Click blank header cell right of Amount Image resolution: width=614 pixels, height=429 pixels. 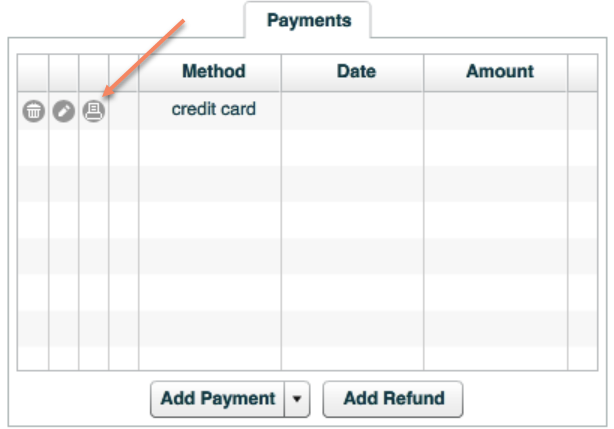click(582, 72)
